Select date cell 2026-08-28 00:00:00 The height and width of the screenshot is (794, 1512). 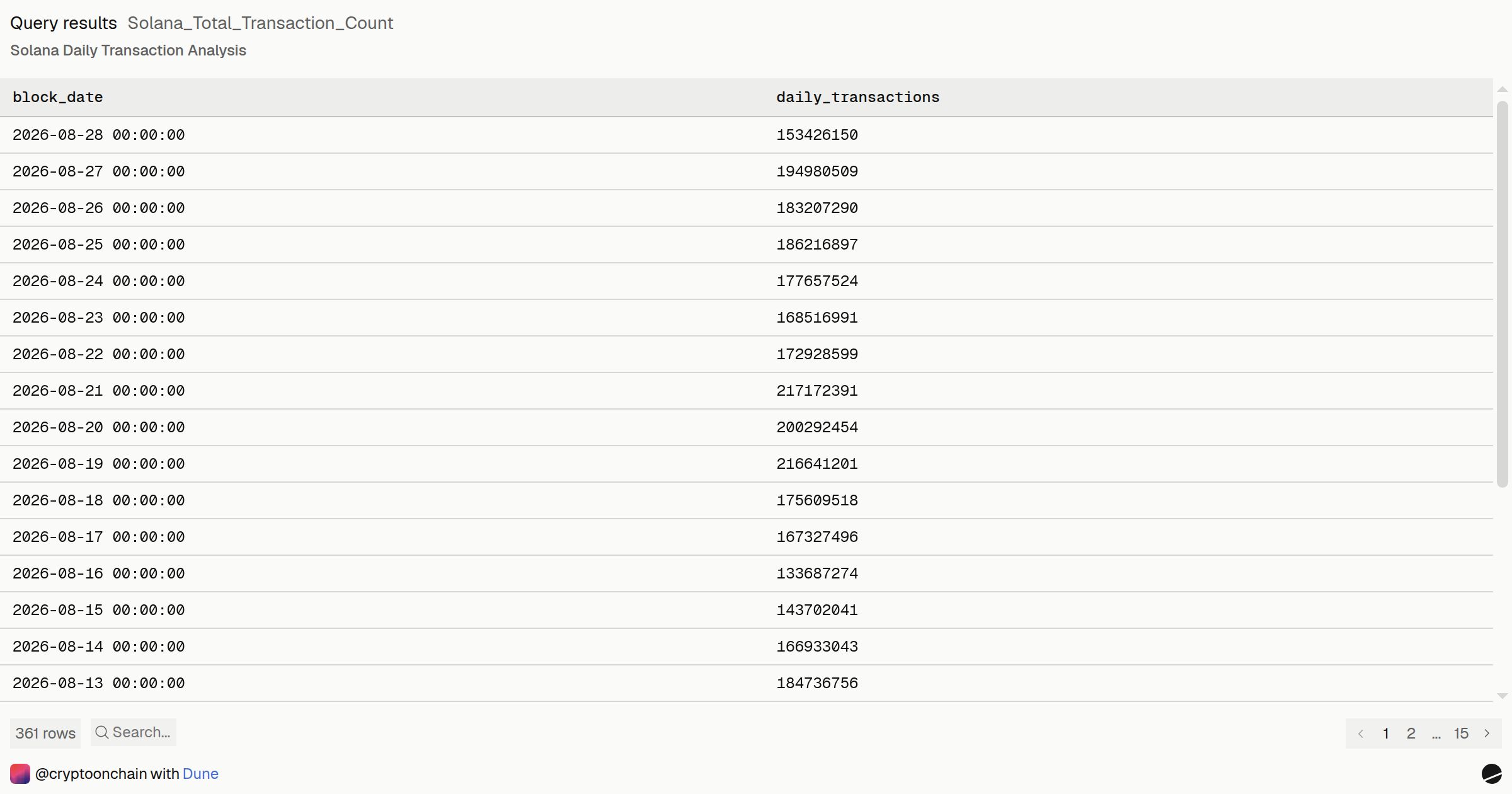[x=98, y=135]
